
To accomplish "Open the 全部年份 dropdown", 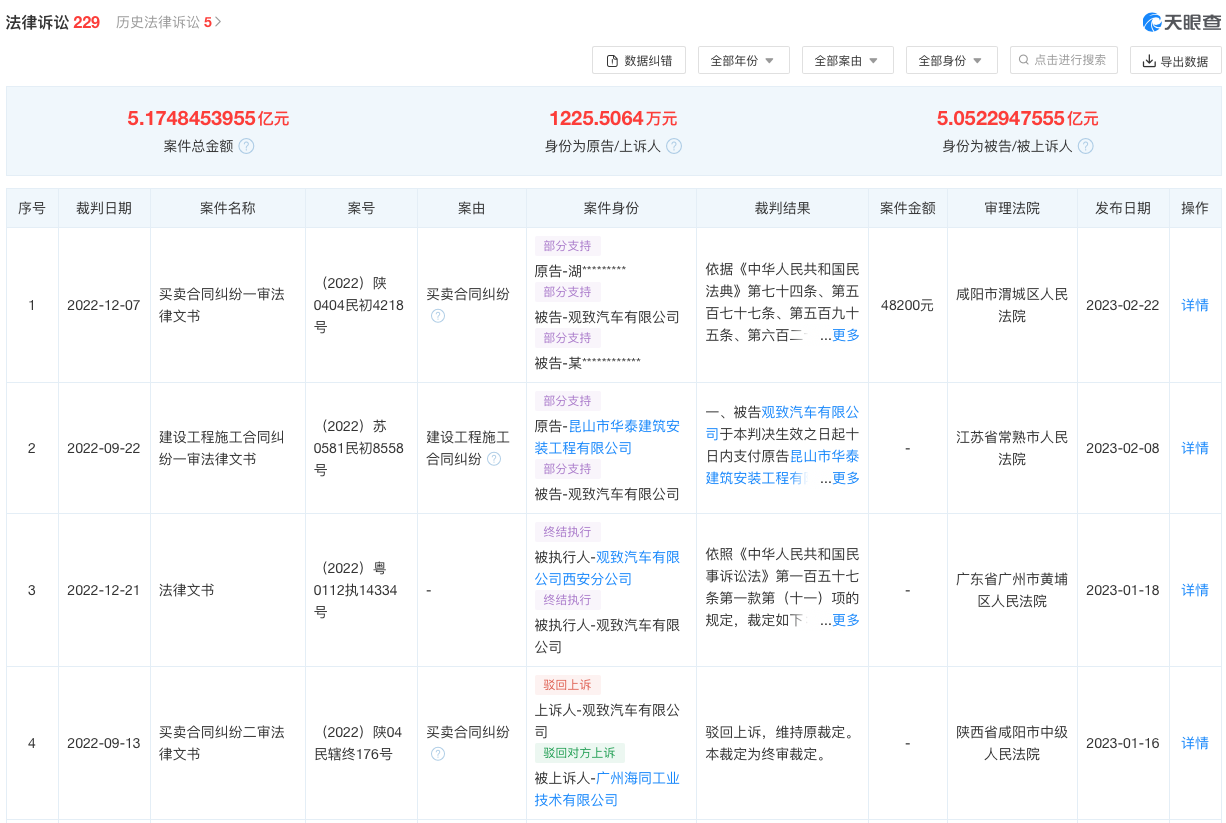I will click(743, 60).
